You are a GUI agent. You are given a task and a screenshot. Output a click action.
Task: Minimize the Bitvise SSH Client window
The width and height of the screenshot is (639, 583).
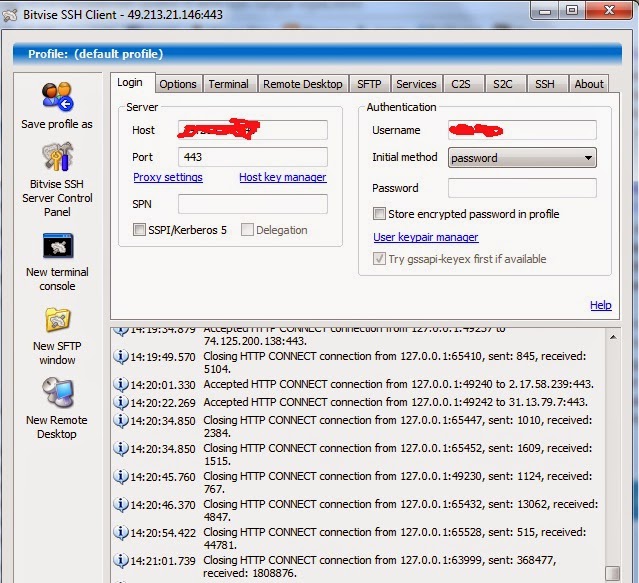coord(545,11)
